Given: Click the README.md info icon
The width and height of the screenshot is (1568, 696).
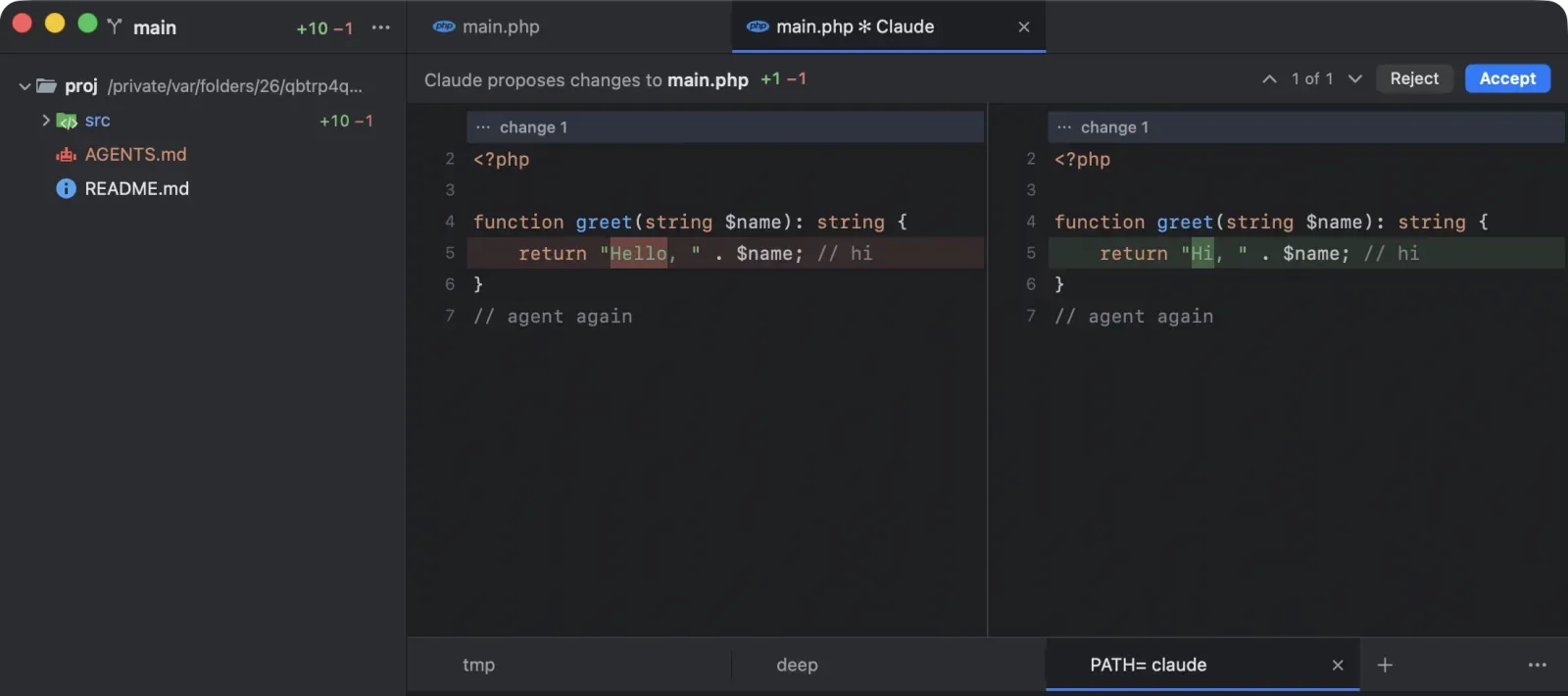Looking at the screenshot, I should (x=66, y=188).
